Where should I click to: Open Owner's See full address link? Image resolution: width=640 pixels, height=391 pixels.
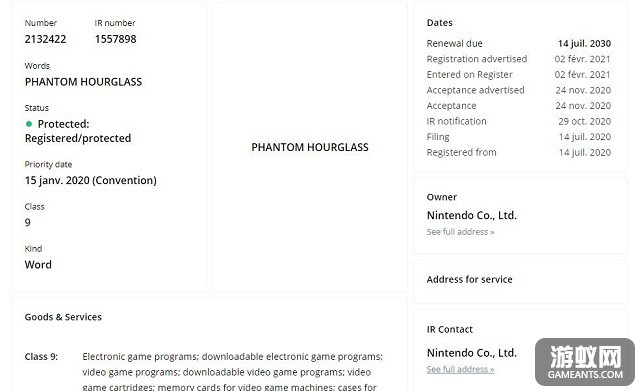point(460,232)
